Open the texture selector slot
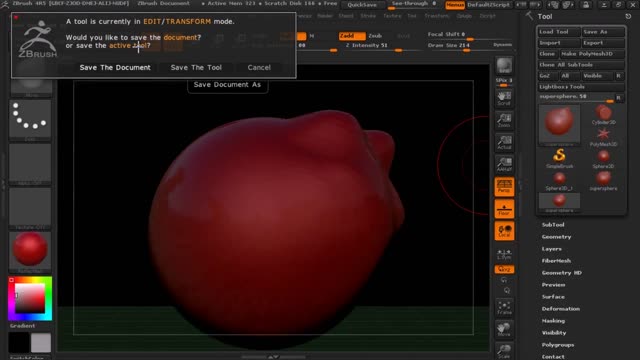The height and width of the screenshot is (360, 640). [x=30, y=208]
